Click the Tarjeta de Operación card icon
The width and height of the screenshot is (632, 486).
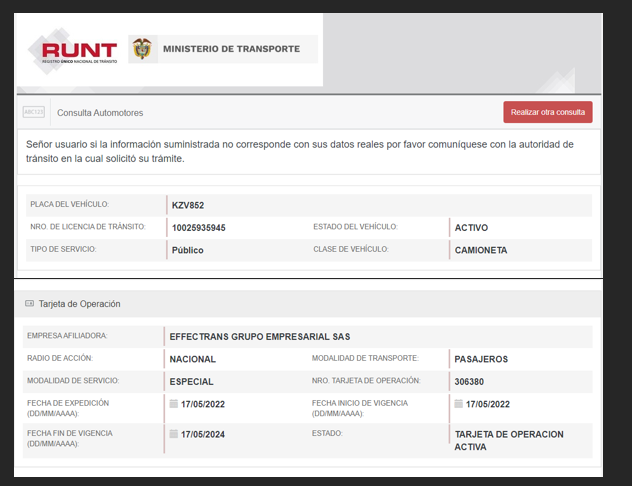click(29, 303)
